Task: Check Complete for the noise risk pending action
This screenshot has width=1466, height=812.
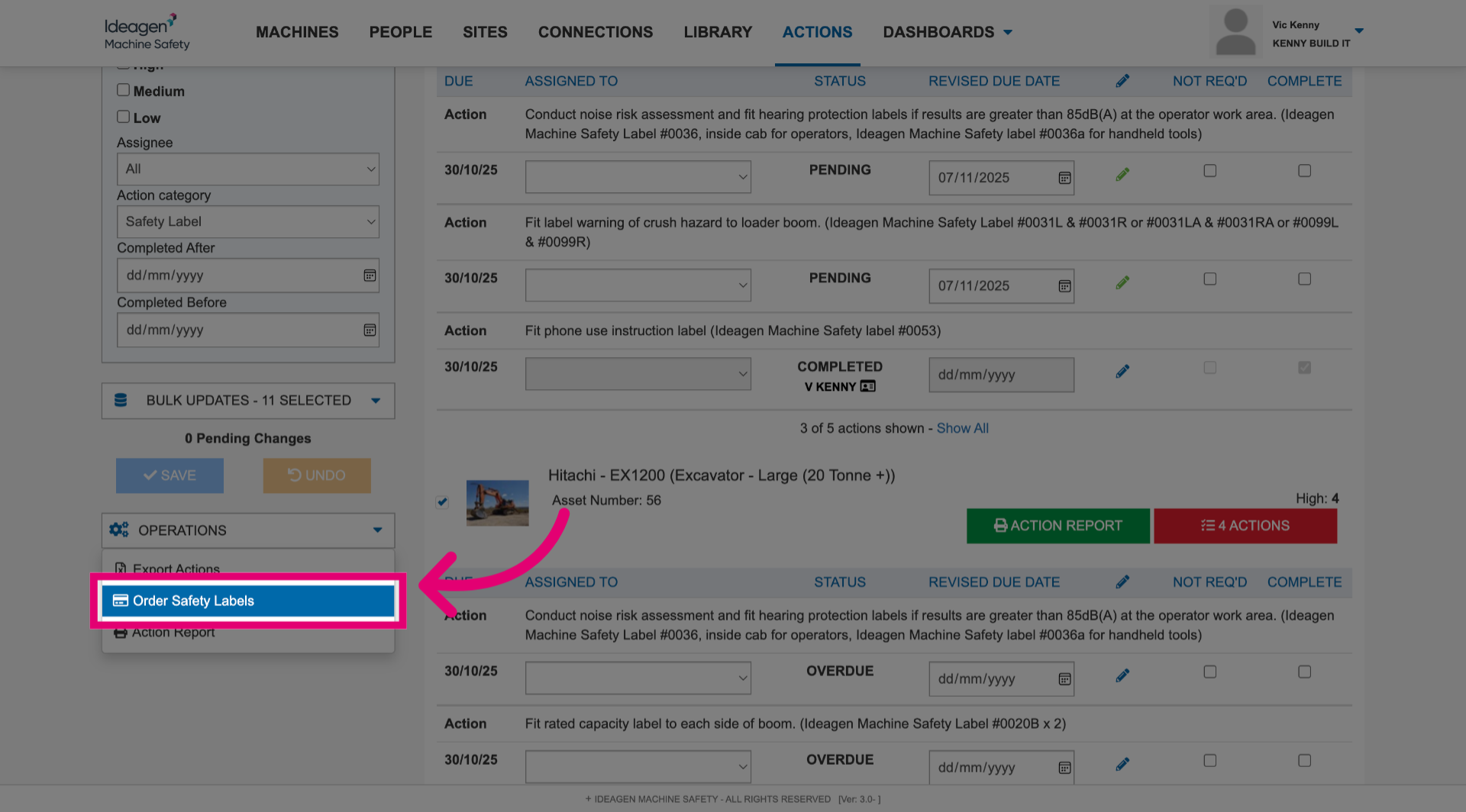Action: coord(1305,171)
